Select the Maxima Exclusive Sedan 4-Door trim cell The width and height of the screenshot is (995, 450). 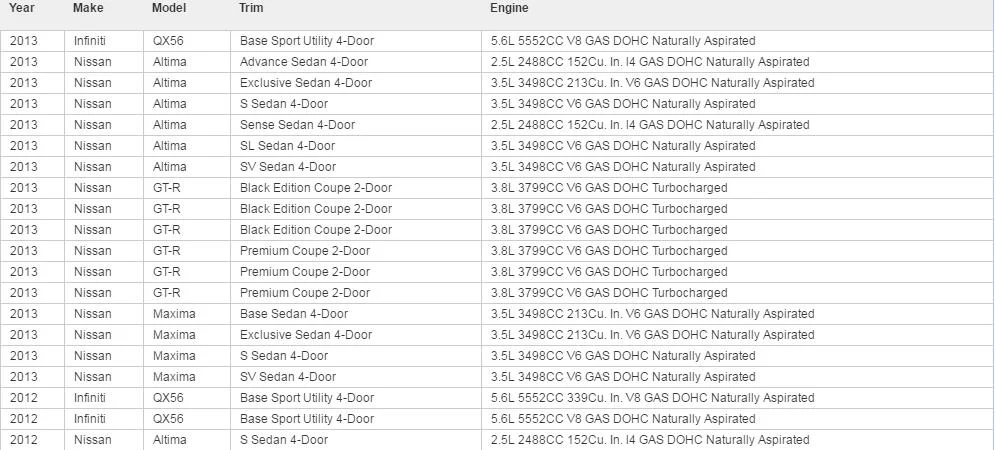tap(356, 335)
